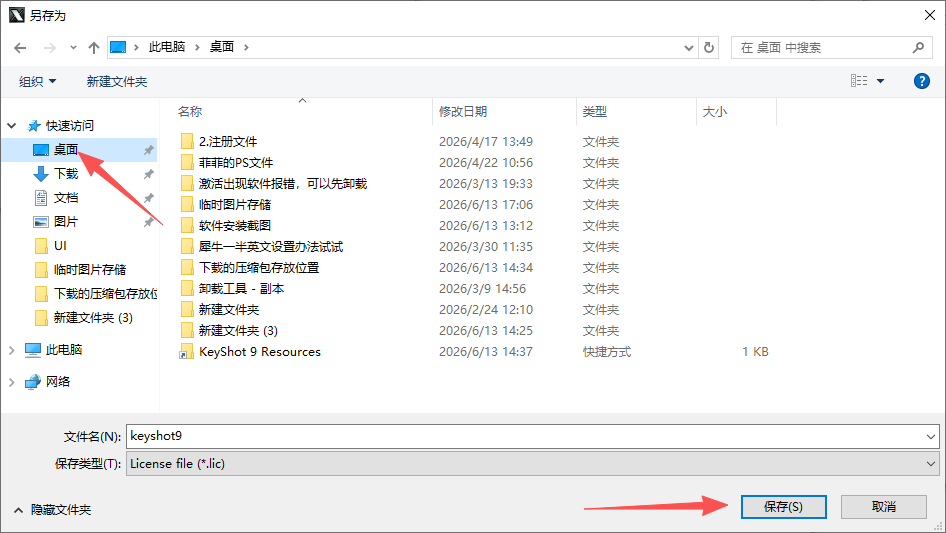Select the 犀牛一半英文设置办法试试 folder

[x=271, y=247]
